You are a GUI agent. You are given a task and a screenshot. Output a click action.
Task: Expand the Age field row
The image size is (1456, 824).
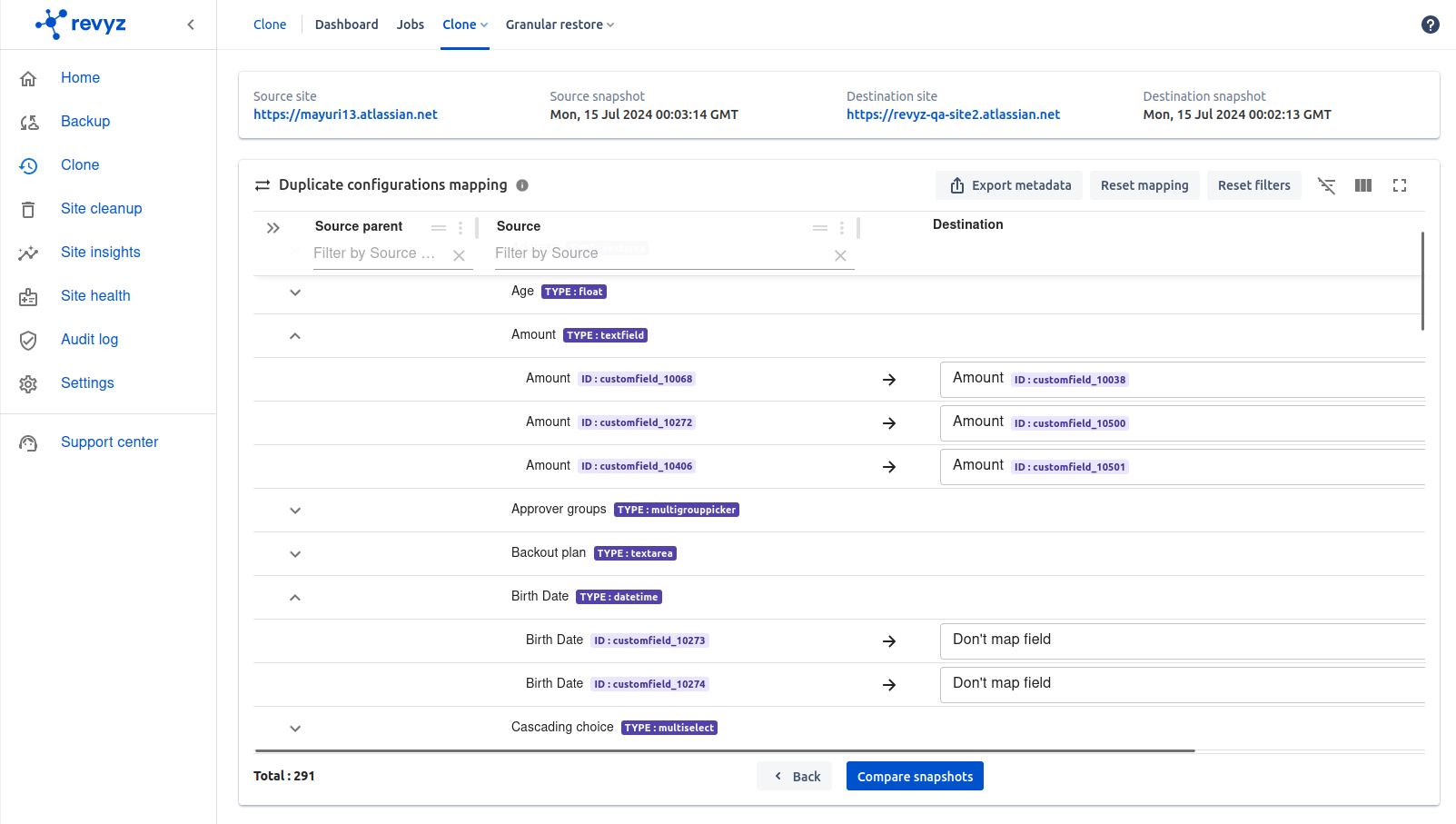tap(295, 293)
